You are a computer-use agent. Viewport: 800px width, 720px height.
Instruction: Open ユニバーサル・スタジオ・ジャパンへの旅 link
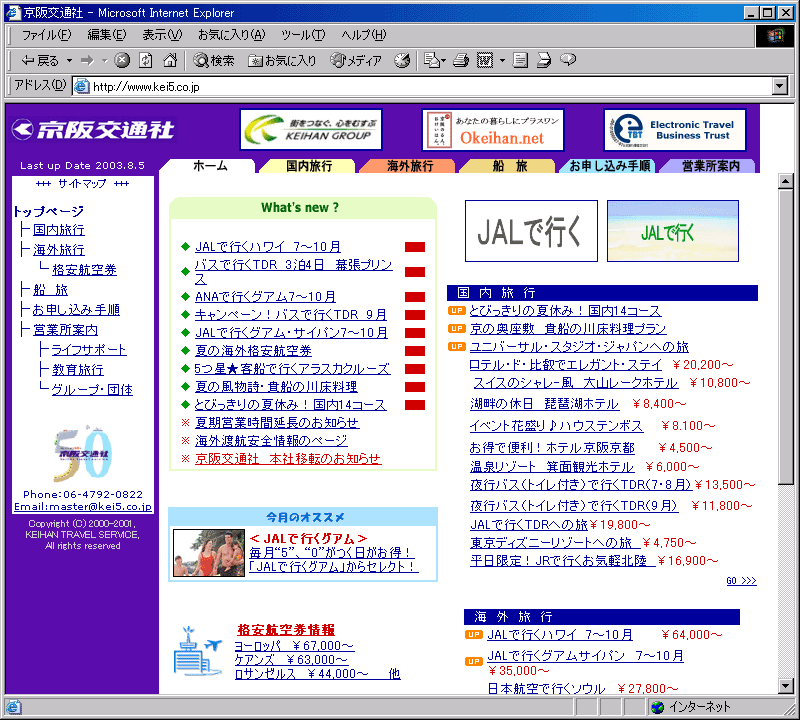coord(579,347)
